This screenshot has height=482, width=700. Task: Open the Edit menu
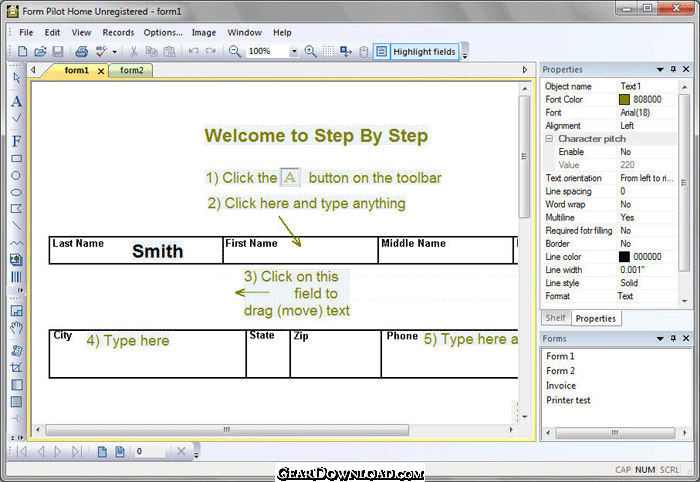52,33
